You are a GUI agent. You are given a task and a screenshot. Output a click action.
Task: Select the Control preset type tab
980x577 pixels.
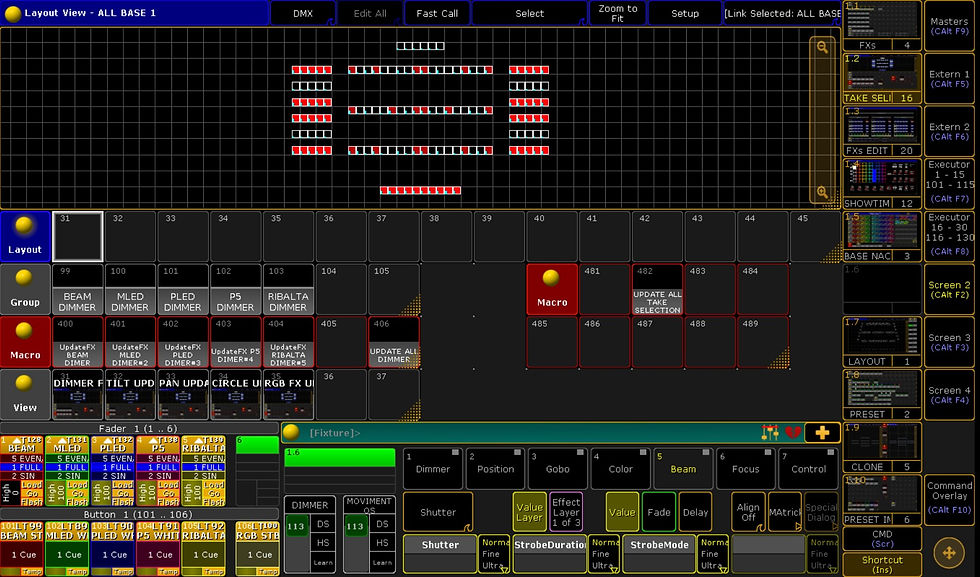pos(808,469)
